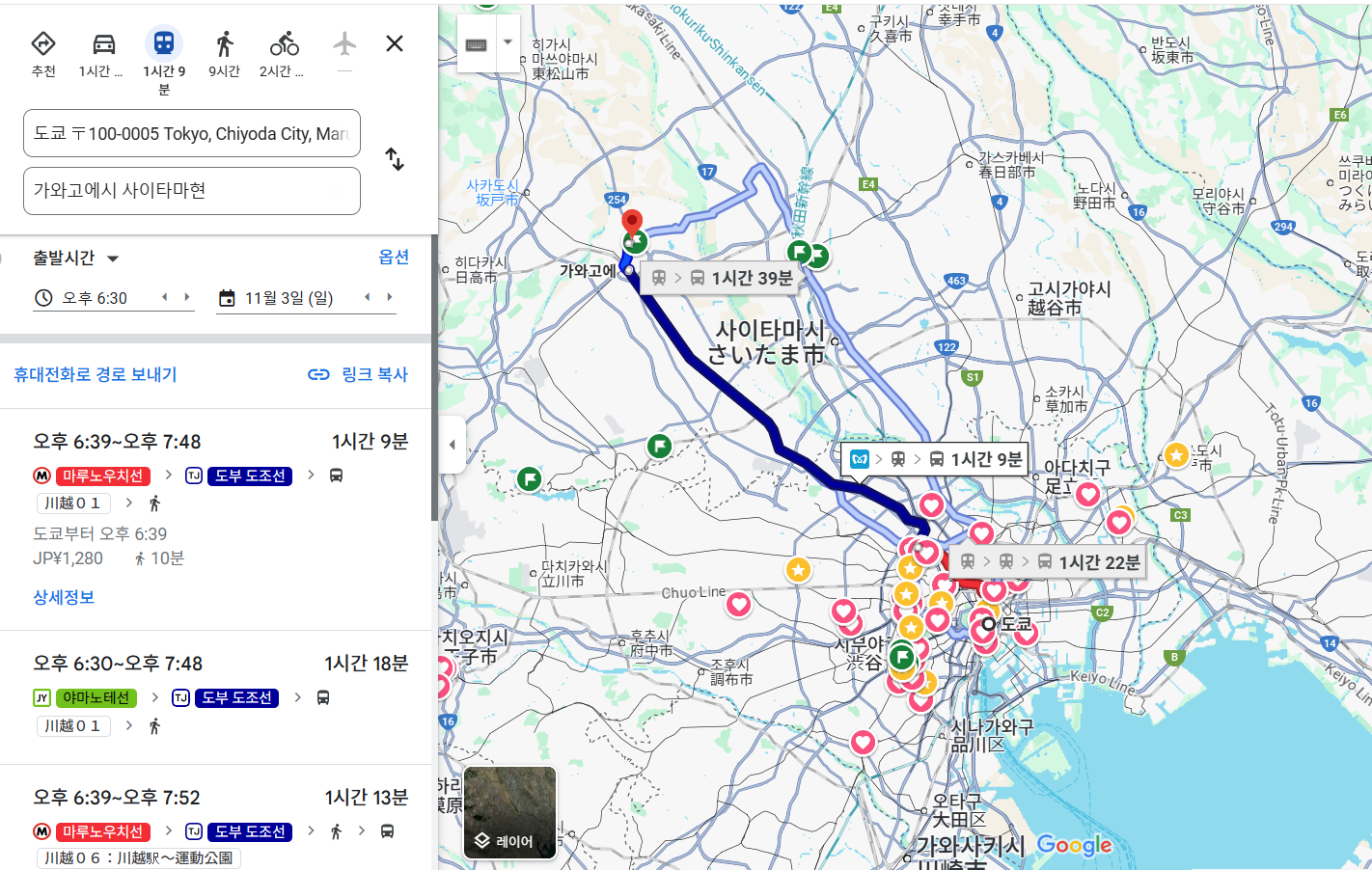The image size is (1372, 870).
Task: Click the 도쿄 origin marker on map
Action: pos(988,624)
